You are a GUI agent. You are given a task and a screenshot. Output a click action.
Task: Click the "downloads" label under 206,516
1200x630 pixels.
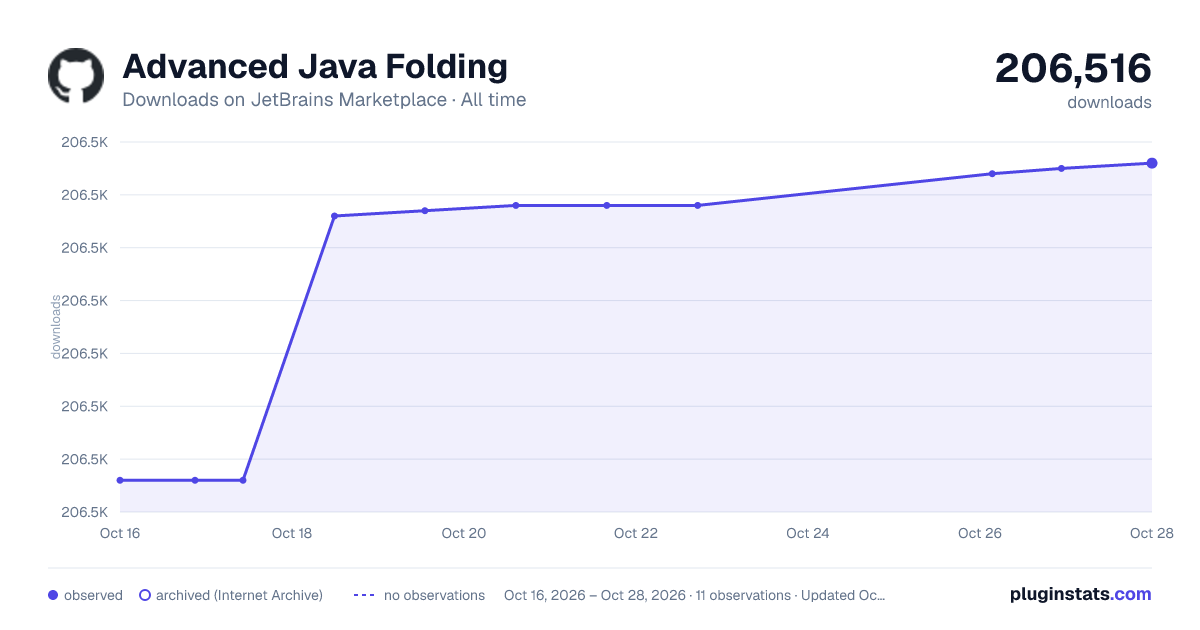[x=1109, y=102]
